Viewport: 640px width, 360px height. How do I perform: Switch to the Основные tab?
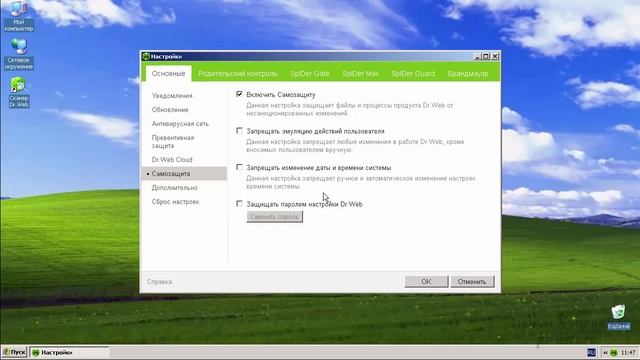tap(169, 73)
